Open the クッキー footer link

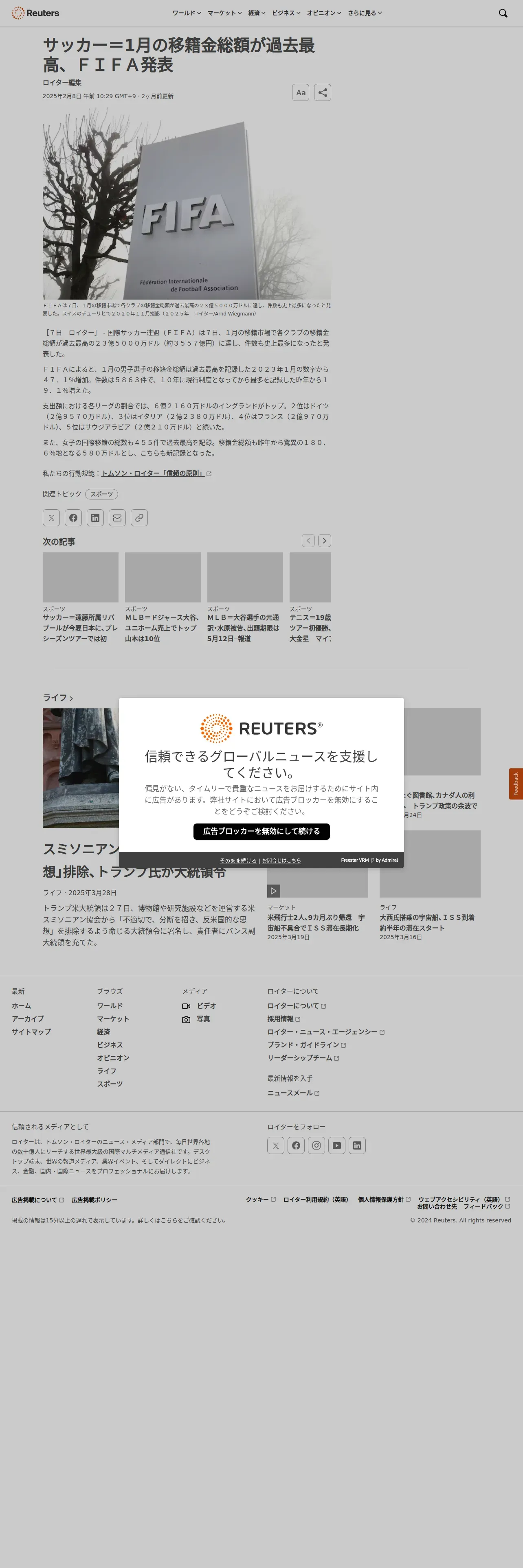point(261,1200)
